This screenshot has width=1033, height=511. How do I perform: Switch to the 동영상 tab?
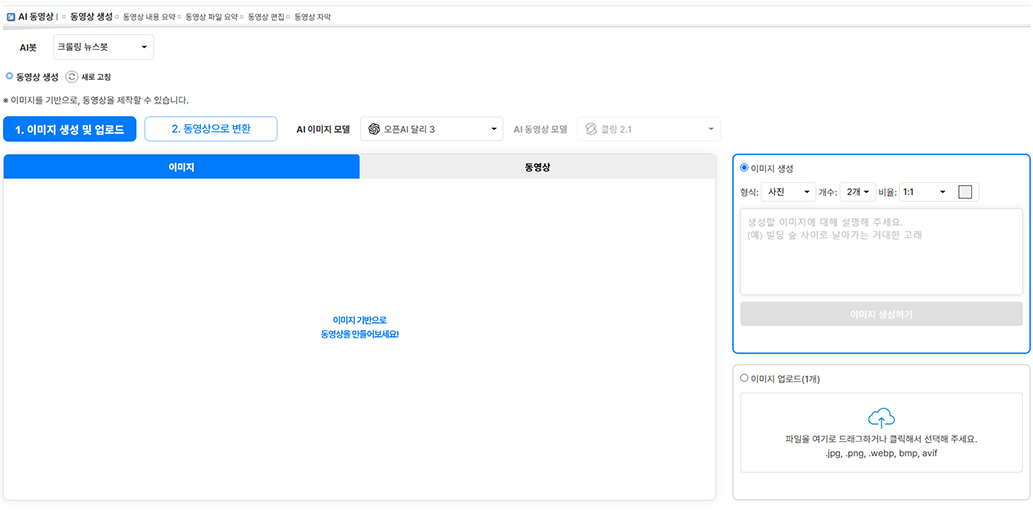[x=537, y=167]
